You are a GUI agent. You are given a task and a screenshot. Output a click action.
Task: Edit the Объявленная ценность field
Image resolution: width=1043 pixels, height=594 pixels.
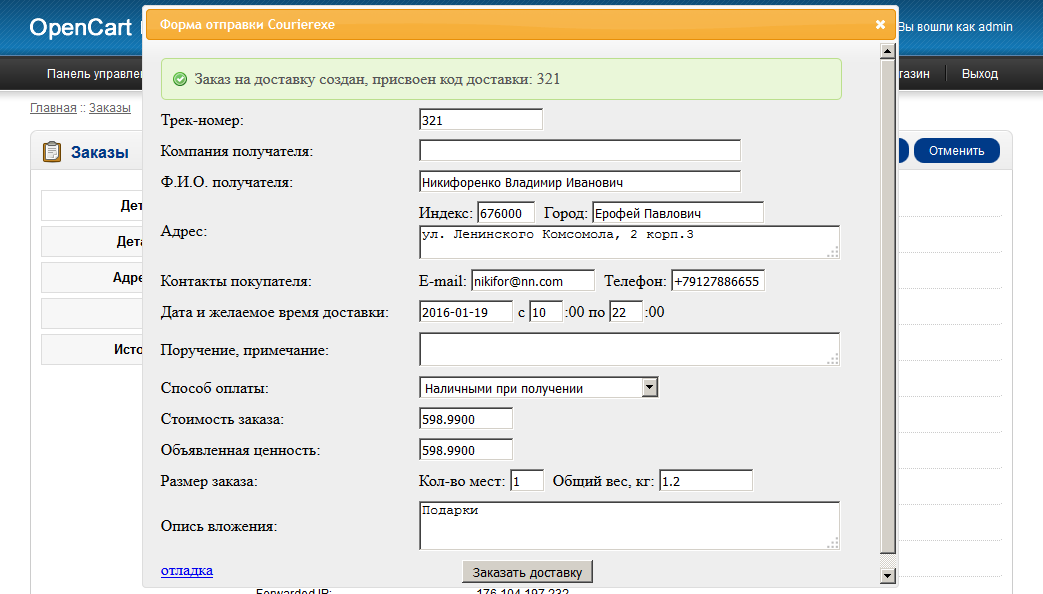(466, 450)
